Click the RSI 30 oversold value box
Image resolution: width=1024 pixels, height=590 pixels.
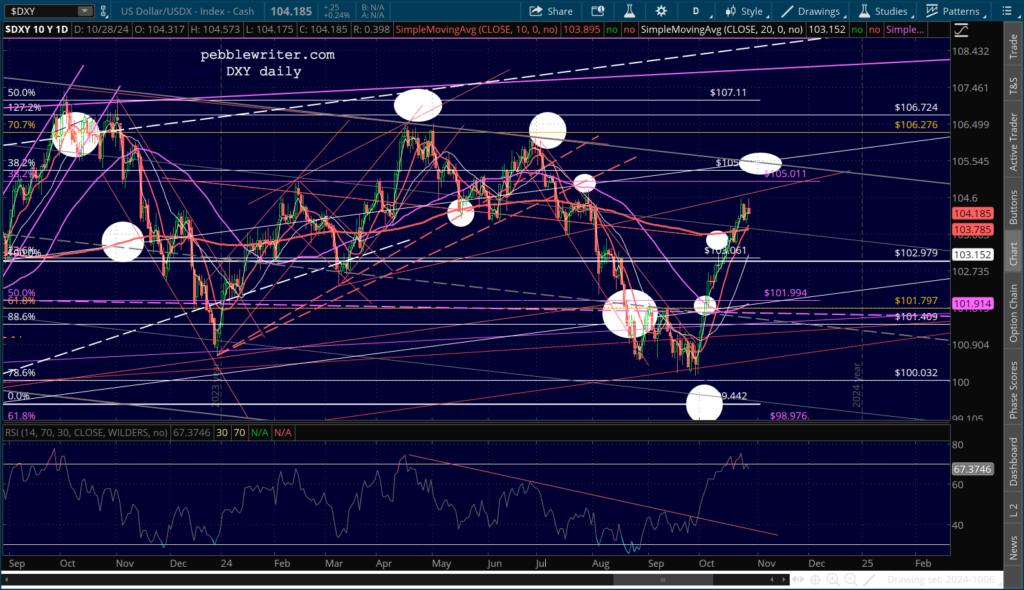pyautogui.click(x=222, y=433)
